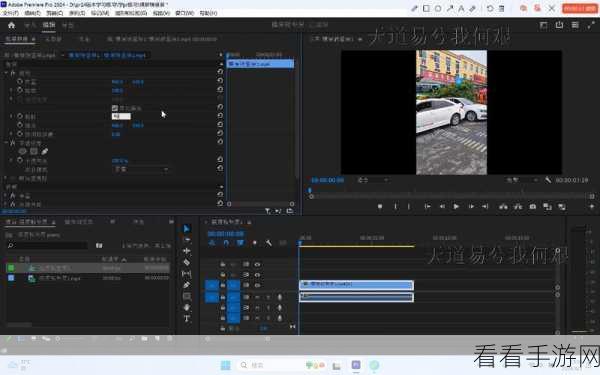This screenshot has height=375, width=600.
Task: Reset the Position parameter
Action: pyautogui.click(x=220, y=80)
